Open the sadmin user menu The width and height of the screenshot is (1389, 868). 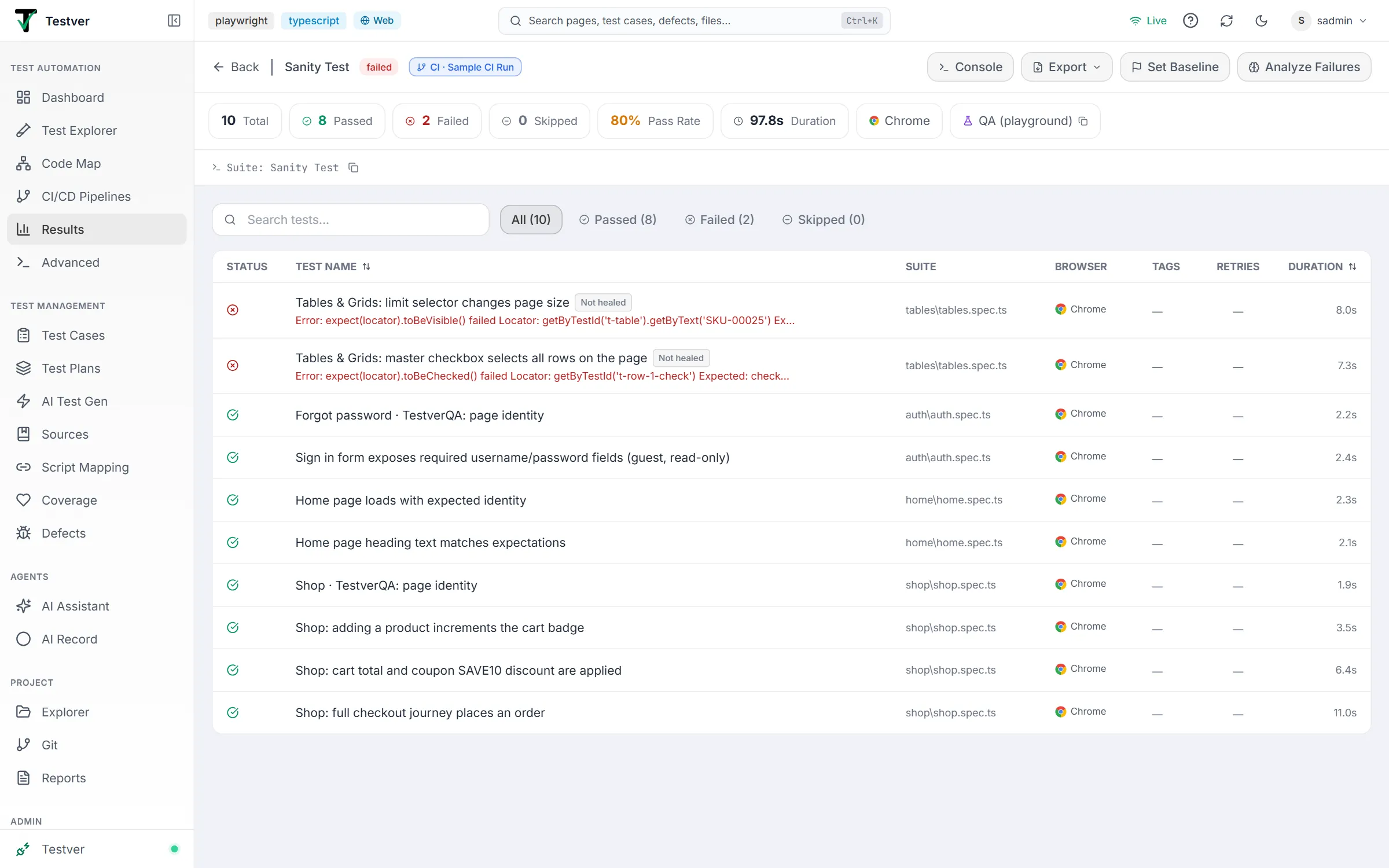[1329, 21]
